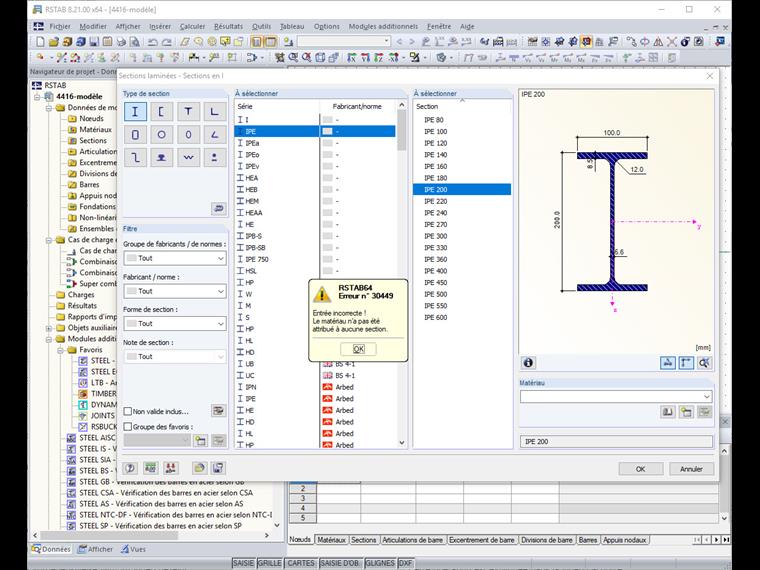Open the material library icon under Matériau
Screen dimensions: 760x570
(667, 412)
